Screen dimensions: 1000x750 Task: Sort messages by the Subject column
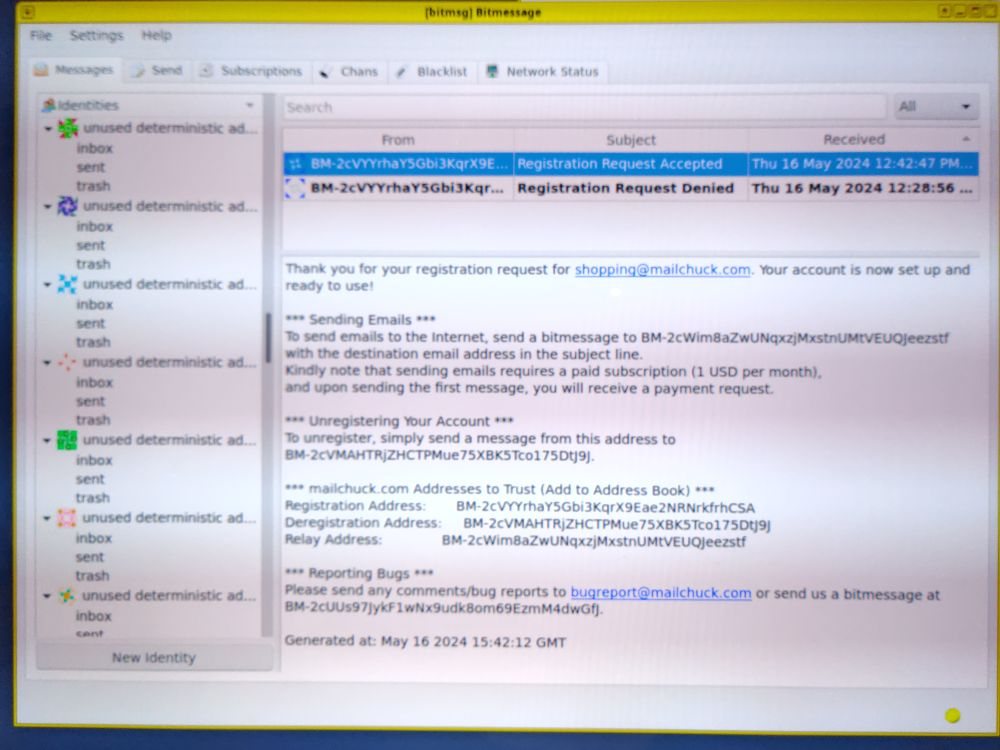coord(631,140)
